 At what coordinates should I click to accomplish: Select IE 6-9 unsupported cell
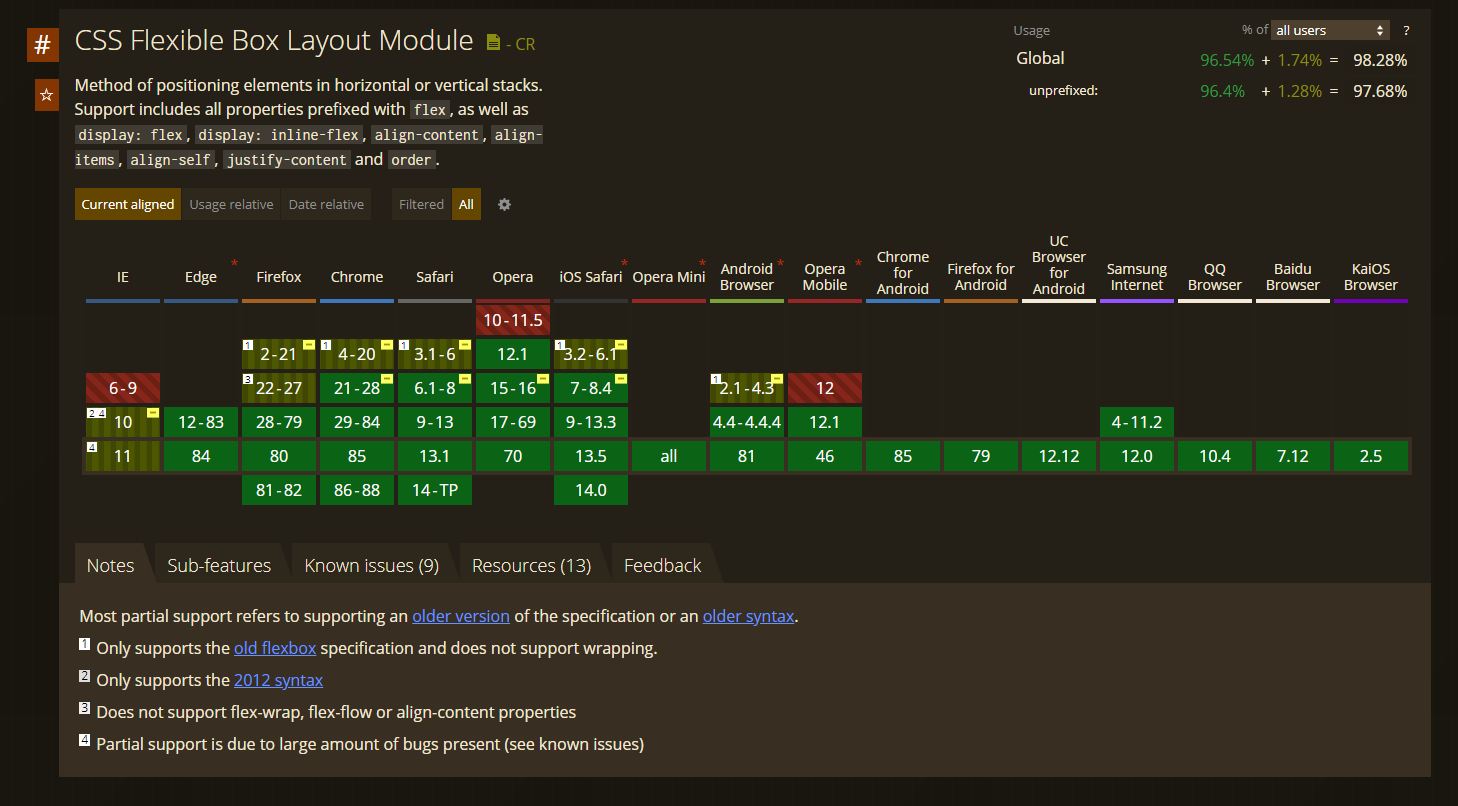pos(123,388)
